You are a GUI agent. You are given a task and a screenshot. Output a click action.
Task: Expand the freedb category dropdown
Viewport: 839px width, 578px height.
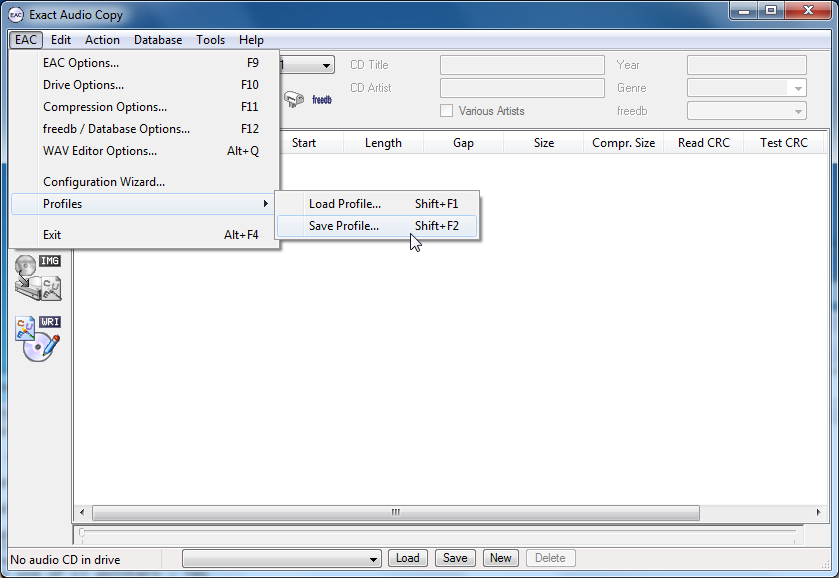point(797,111)
